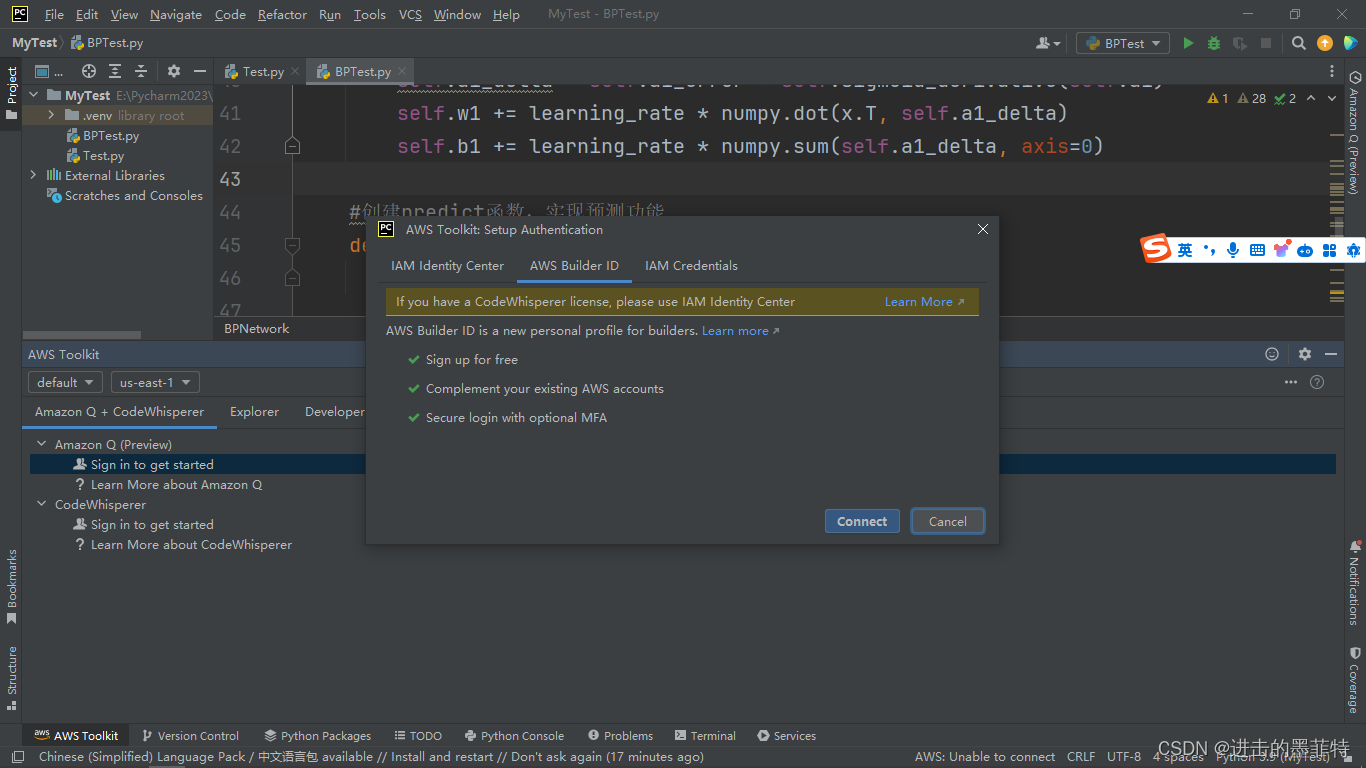
Task: Expand the .venv library root folder
Action: (x=51, y=115)
